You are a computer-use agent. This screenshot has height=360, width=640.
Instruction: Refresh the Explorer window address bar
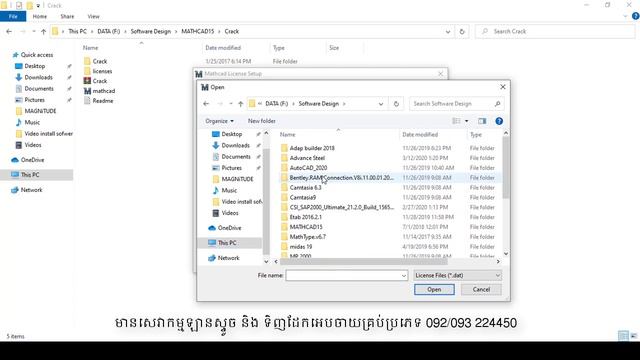[x=462, y=31]
